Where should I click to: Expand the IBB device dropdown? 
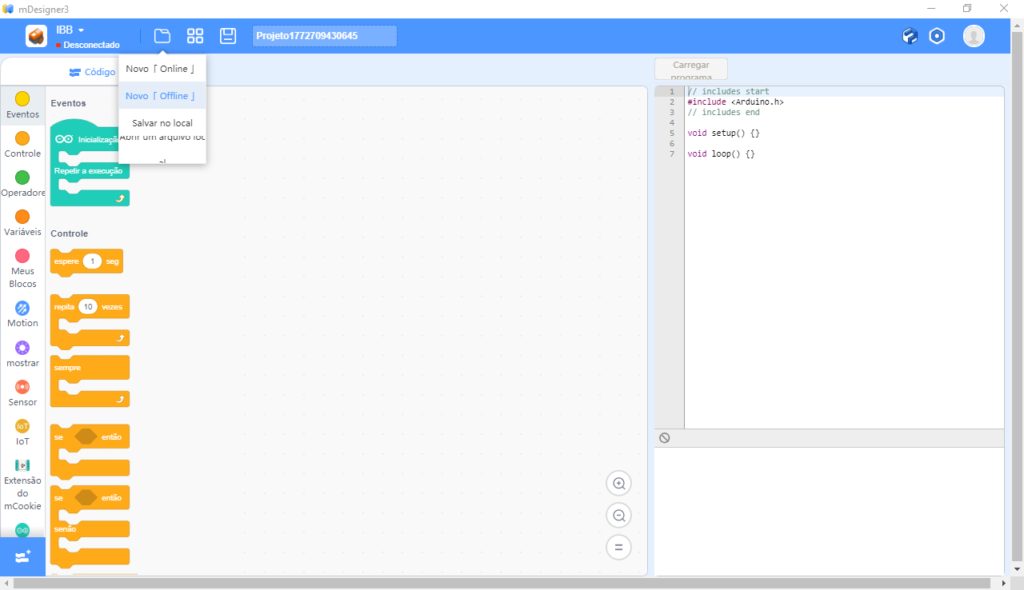(x=81, y=30)
